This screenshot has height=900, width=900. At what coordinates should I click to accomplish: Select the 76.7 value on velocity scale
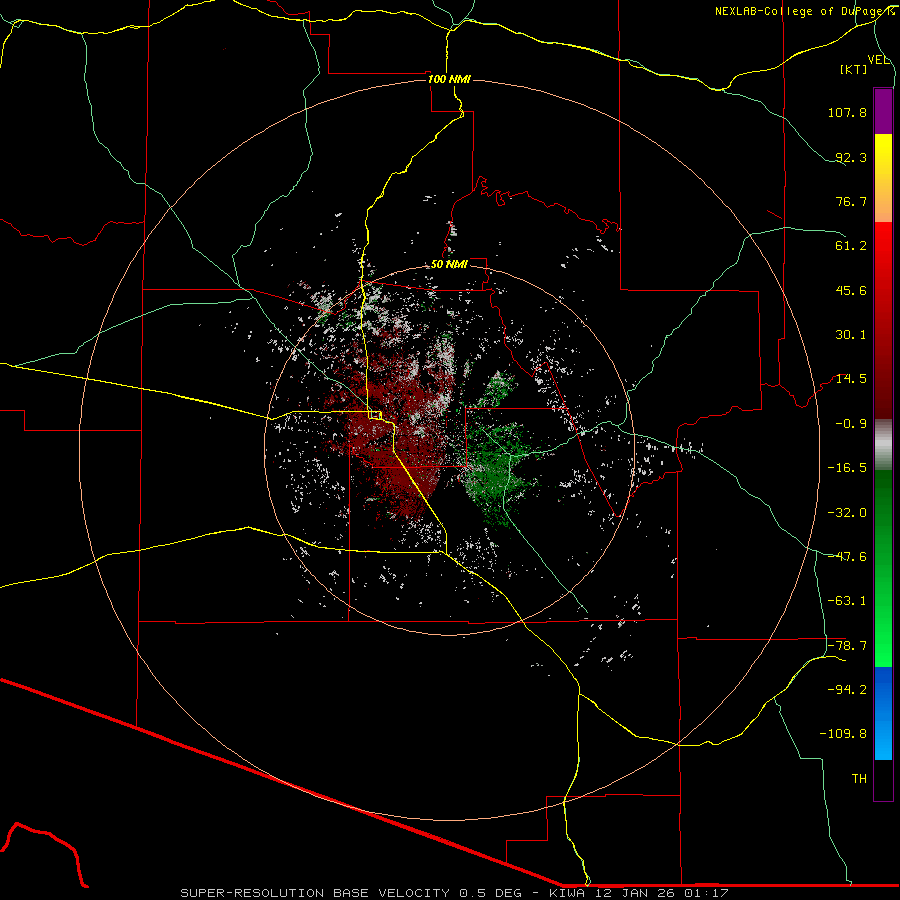click(x=851, y=201)
